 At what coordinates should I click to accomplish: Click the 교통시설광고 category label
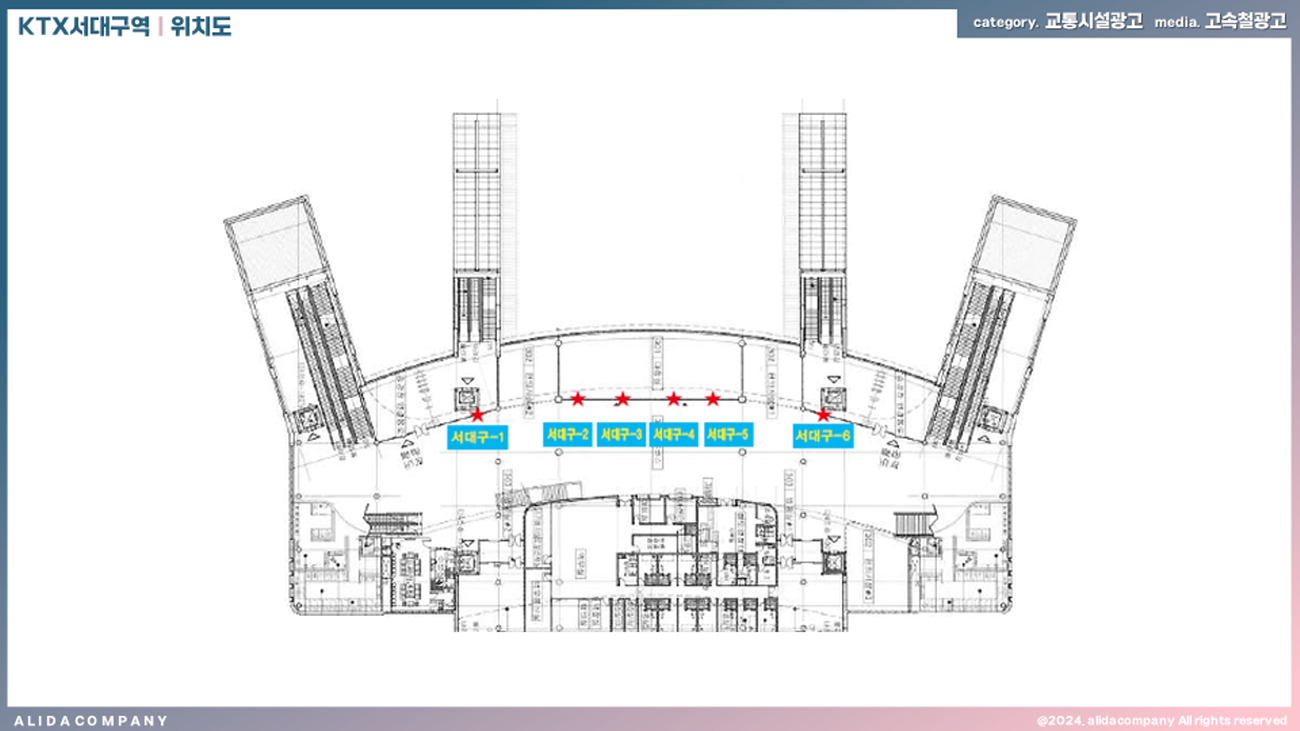coord(1093,22)
